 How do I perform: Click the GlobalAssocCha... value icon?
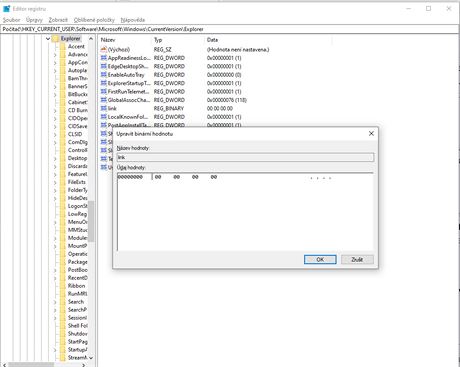[104, 100]
